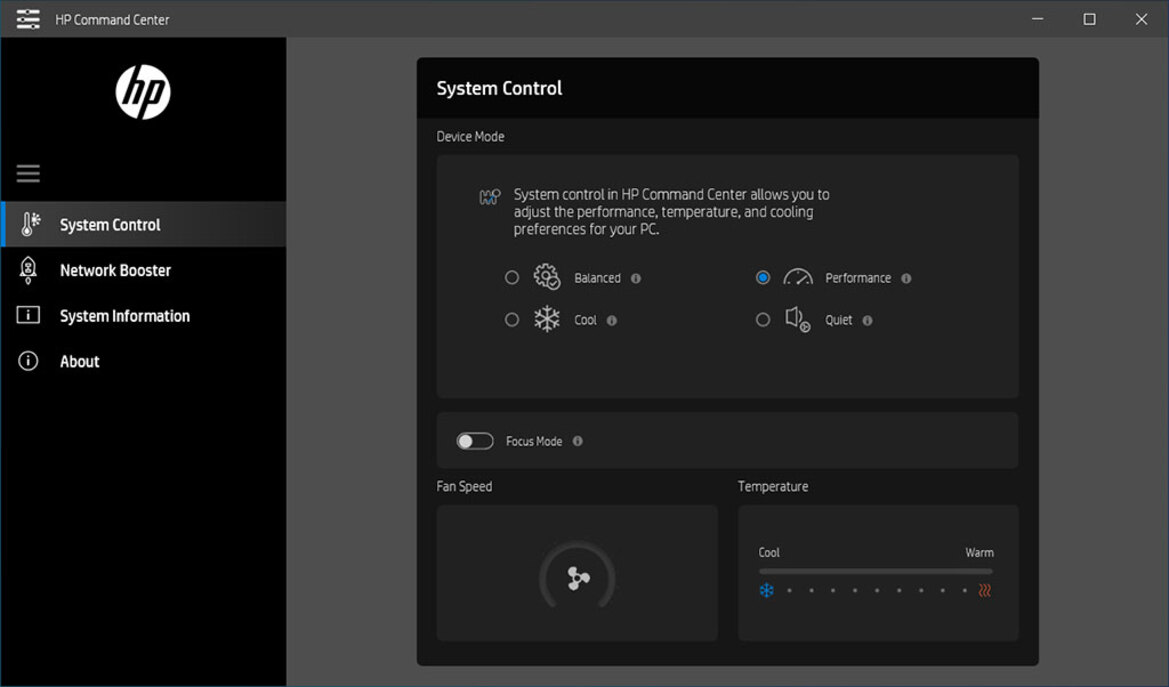Screen dimensions: 1169x687
Task: Click the Cool snowflake mode icon
Action: click(x=546, y=319)
